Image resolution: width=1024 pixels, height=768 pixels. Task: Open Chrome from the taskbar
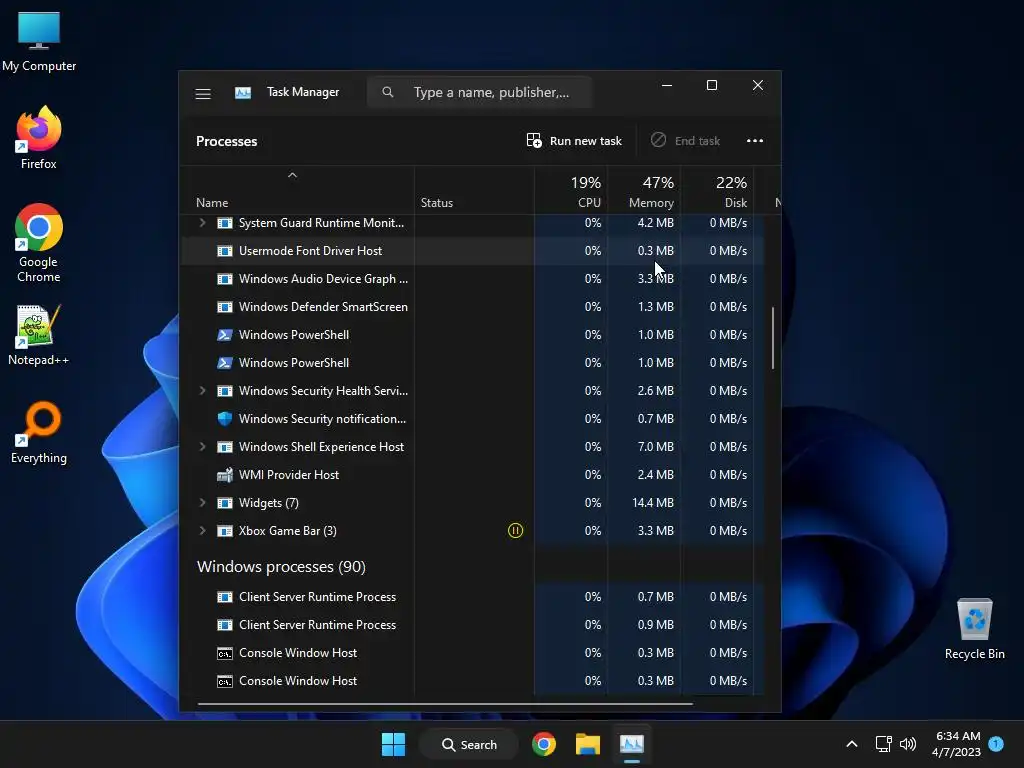click(x=544, y=744)
